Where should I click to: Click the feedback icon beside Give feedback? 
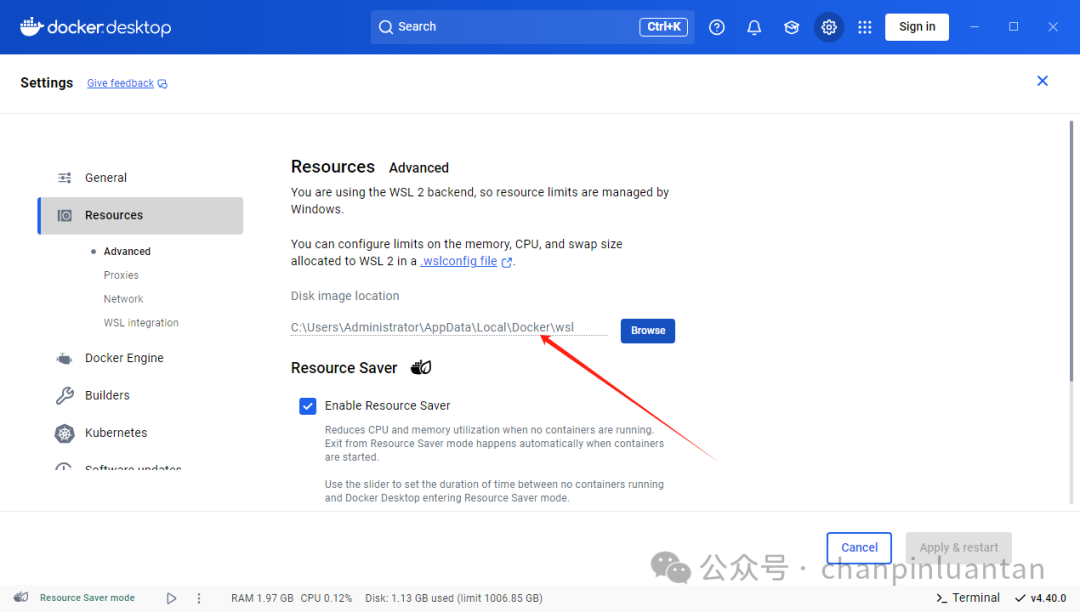[x=163, y=84]
